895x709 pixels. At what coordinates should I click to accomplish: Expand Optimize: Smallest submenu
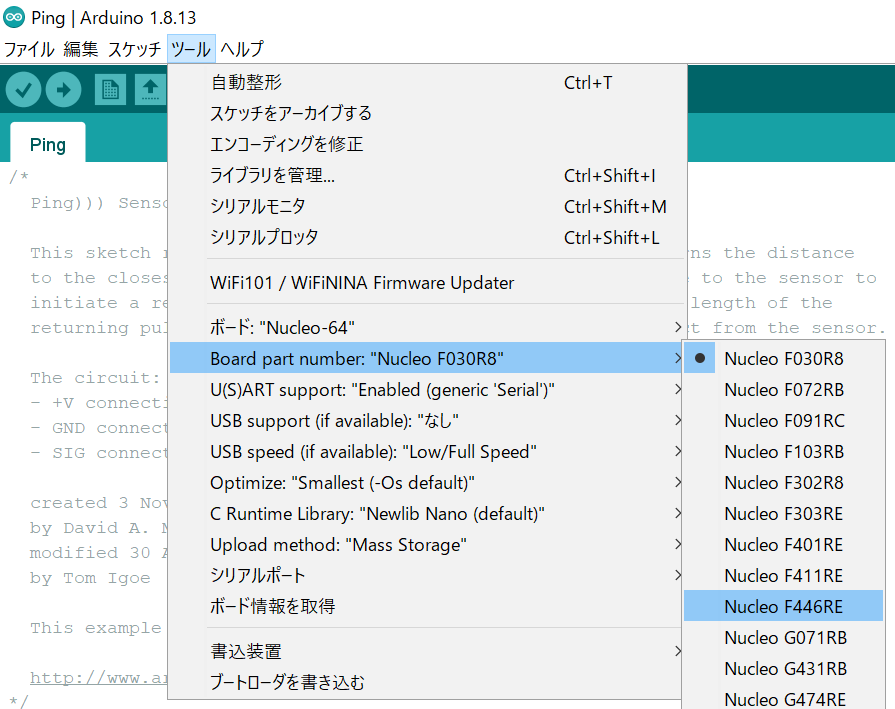pos(427,482)
